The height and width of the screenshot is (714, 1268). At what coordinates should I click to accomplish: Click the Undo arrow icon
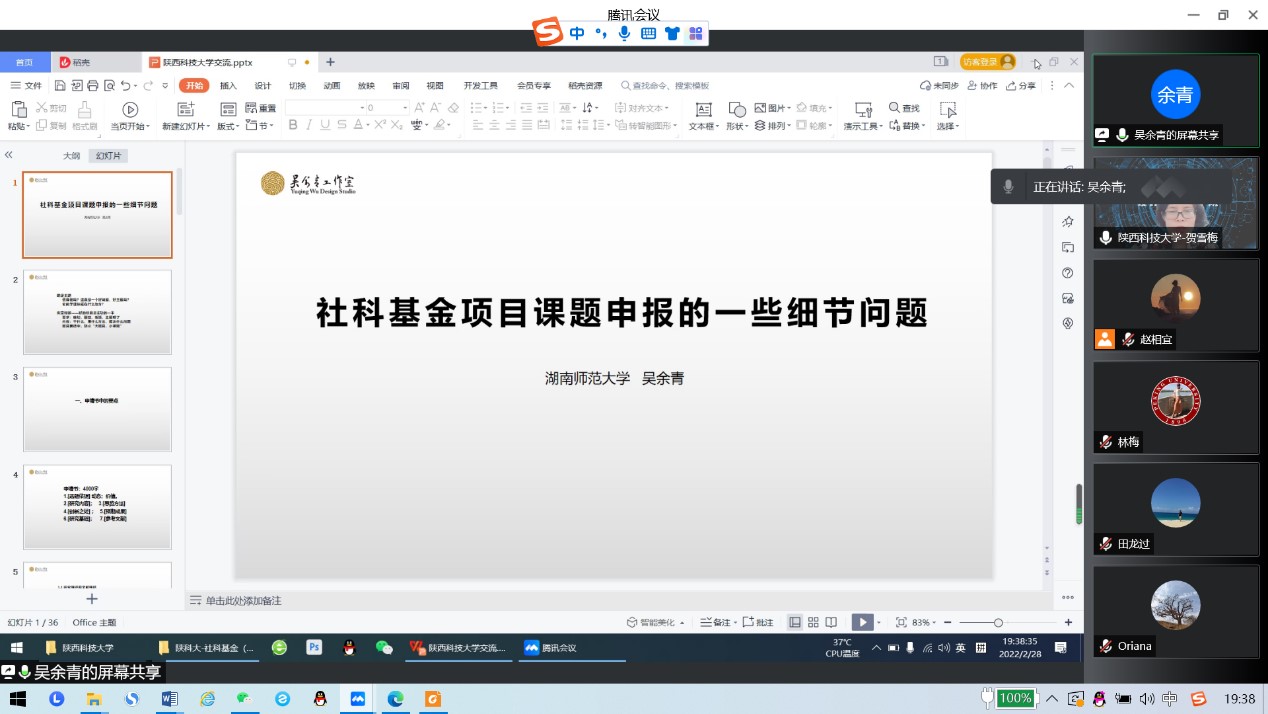pos(126,86)
